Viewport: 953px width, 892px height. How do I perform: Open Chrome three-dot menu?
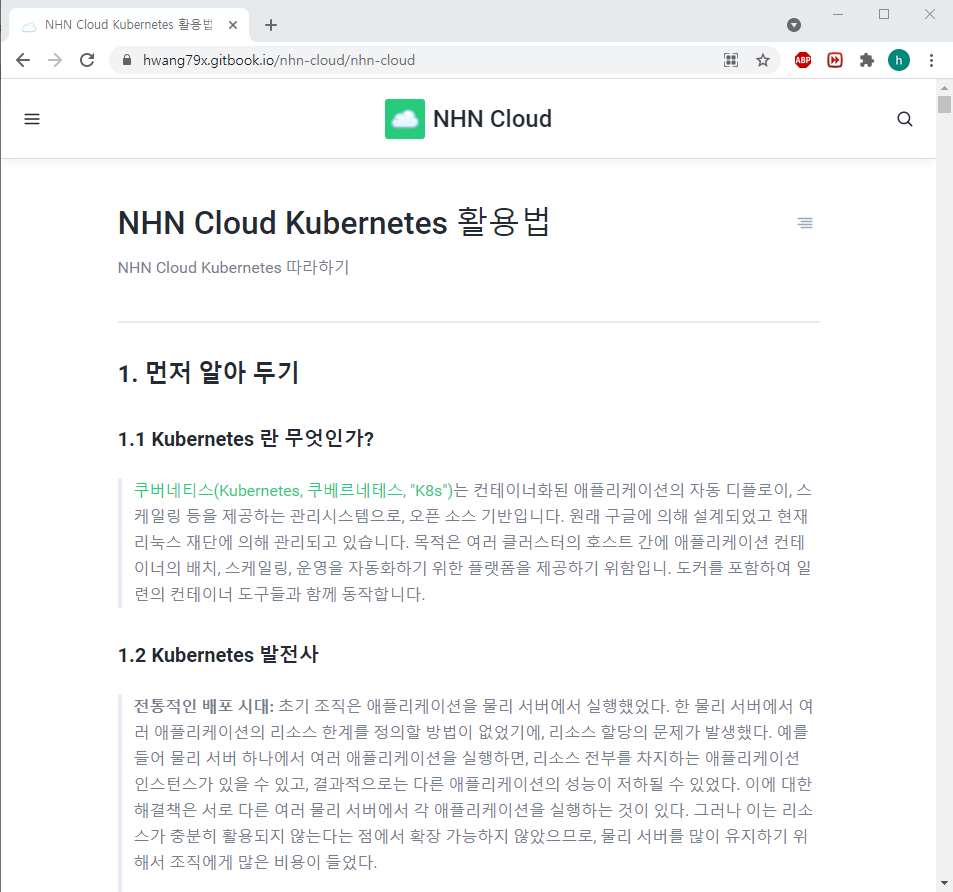tap(931, 60)
